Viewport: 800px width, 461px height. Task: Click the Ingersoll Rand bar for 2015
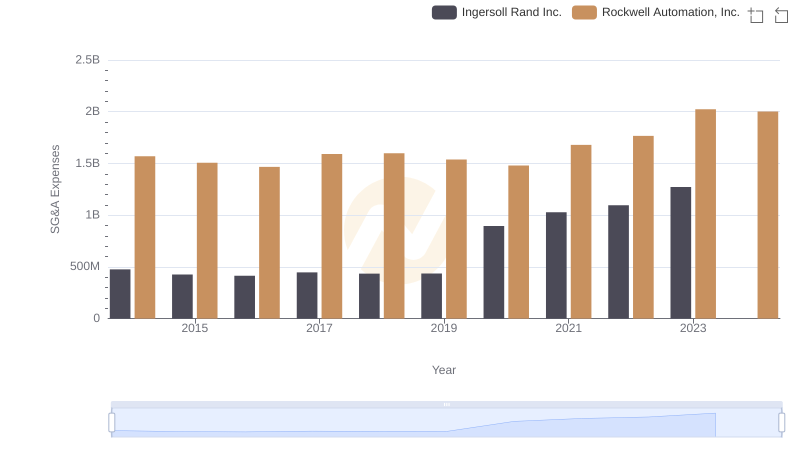pyautogui.click(x=182, y=296)
